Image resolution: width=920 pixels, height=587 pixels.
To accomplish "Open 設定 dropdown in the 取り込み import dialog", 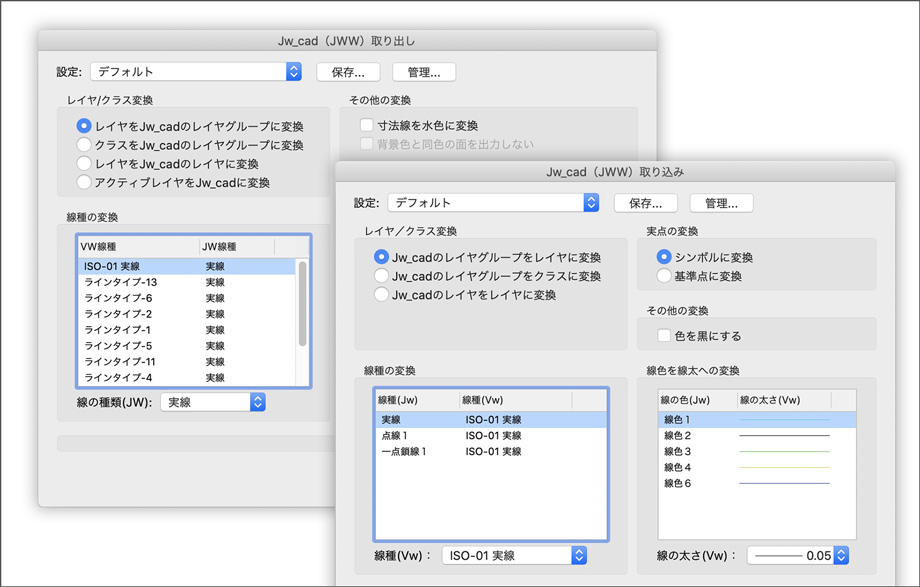I will tap(493, 203).
